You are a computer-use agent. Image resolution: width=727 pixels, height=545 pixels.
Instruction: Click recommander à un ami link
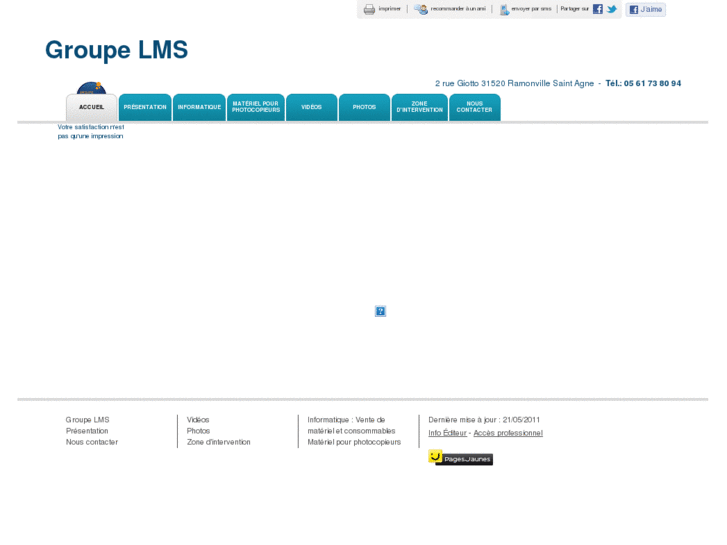coord(458,9)
